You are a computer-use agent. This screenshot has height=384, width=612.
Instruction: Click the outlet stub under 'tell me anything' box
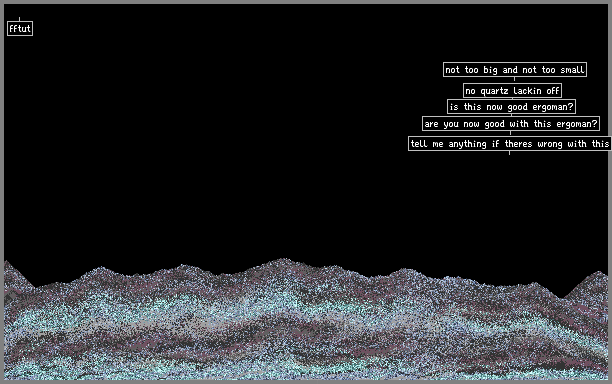(x=509, y=153)
